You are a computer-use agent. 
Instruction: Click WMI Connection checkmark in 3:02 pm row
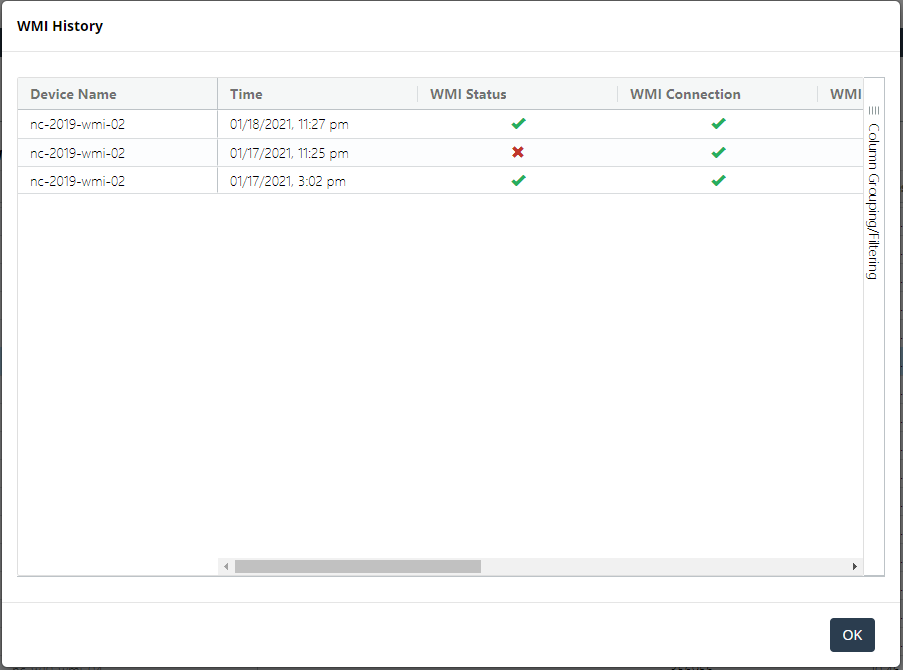tap(718, 181)
